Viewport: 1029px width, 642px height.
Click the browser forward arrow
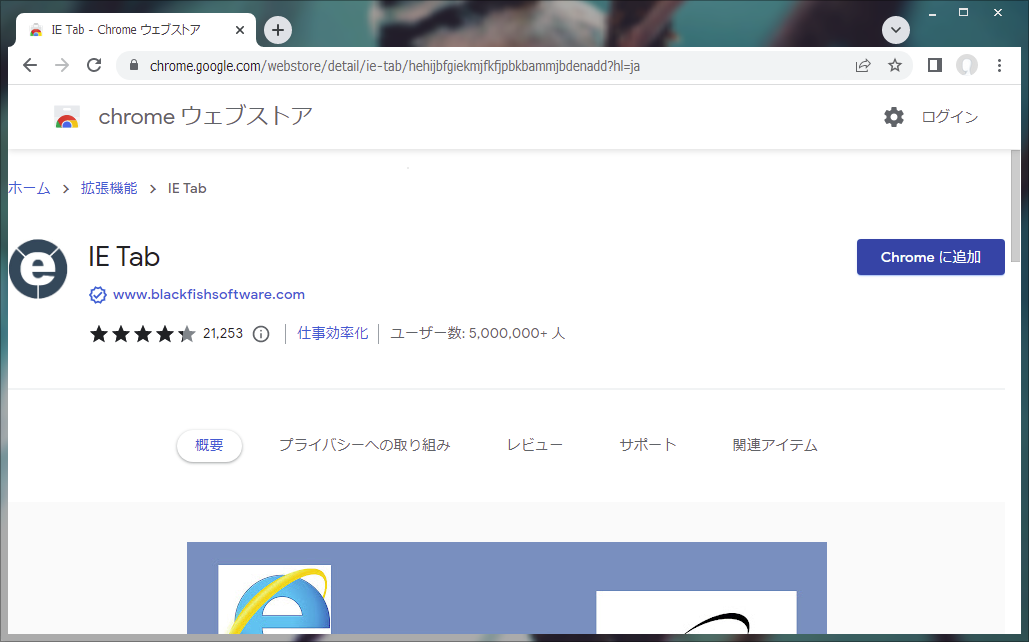62,65
